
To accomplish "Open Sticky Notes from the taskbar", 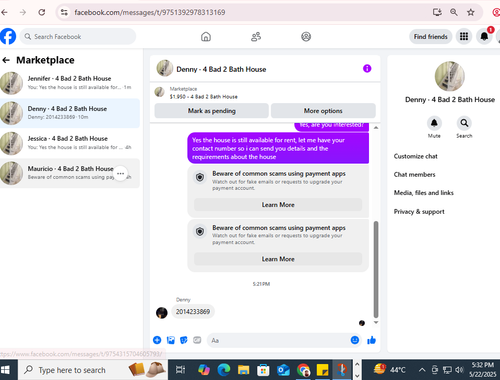I will [322, 370].
